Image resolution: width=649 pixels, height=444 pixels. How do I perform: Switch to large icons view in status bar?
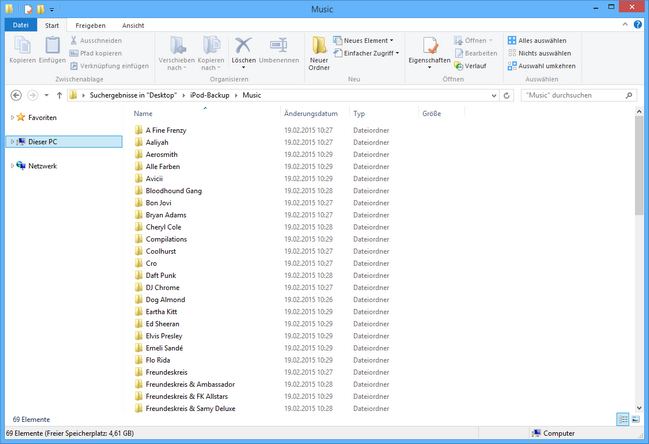(636, 418)
